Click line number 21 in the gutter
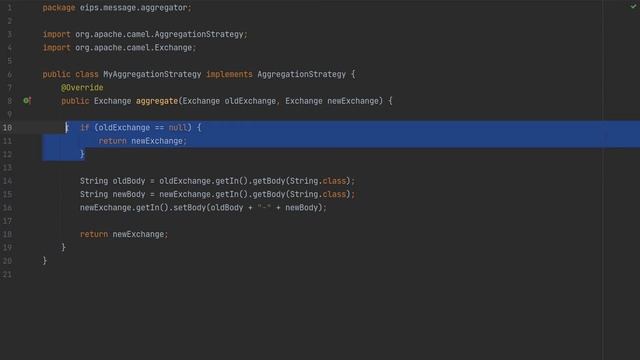The height and width of the screenshot is (360, 640). point(7,274)
